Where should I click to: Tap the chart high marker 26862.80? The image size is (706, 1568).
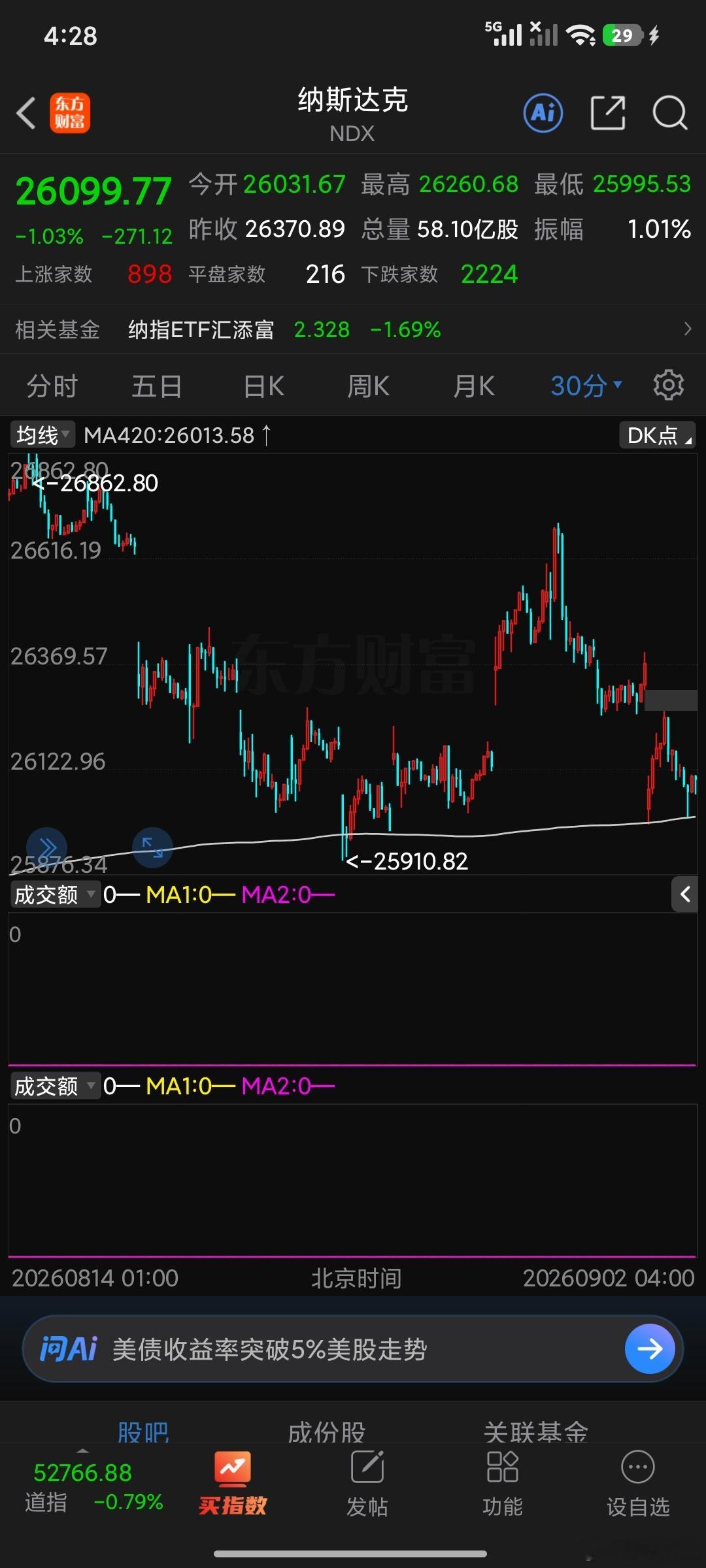tap(95, 483)
